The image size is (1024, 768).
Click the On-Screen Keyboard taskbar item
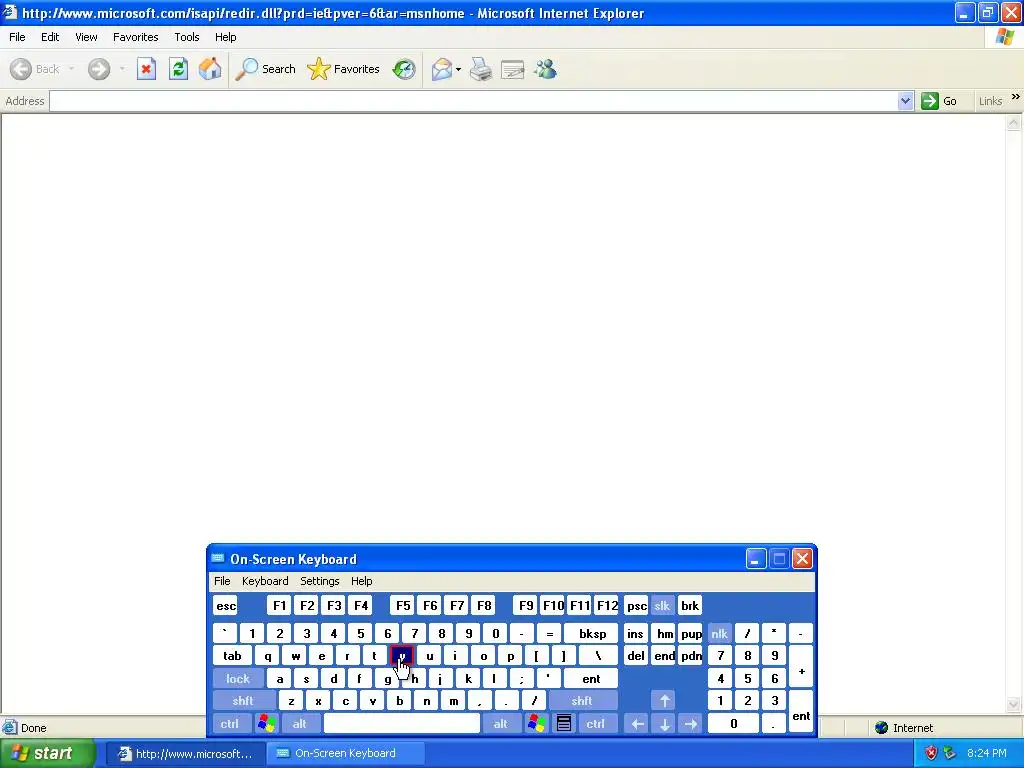click(346, 754)
